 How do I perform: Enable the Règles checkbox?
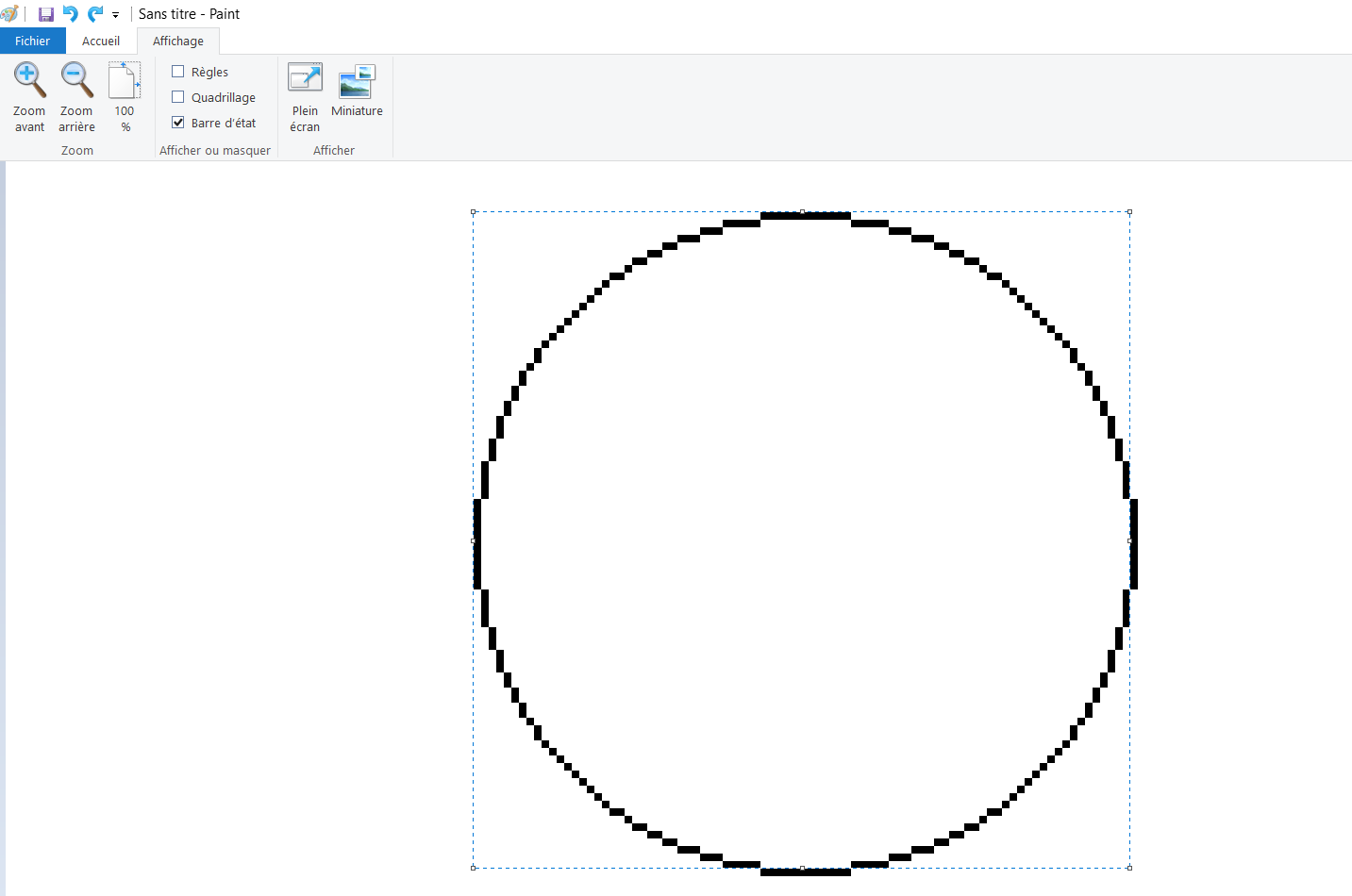pos(177,72)
